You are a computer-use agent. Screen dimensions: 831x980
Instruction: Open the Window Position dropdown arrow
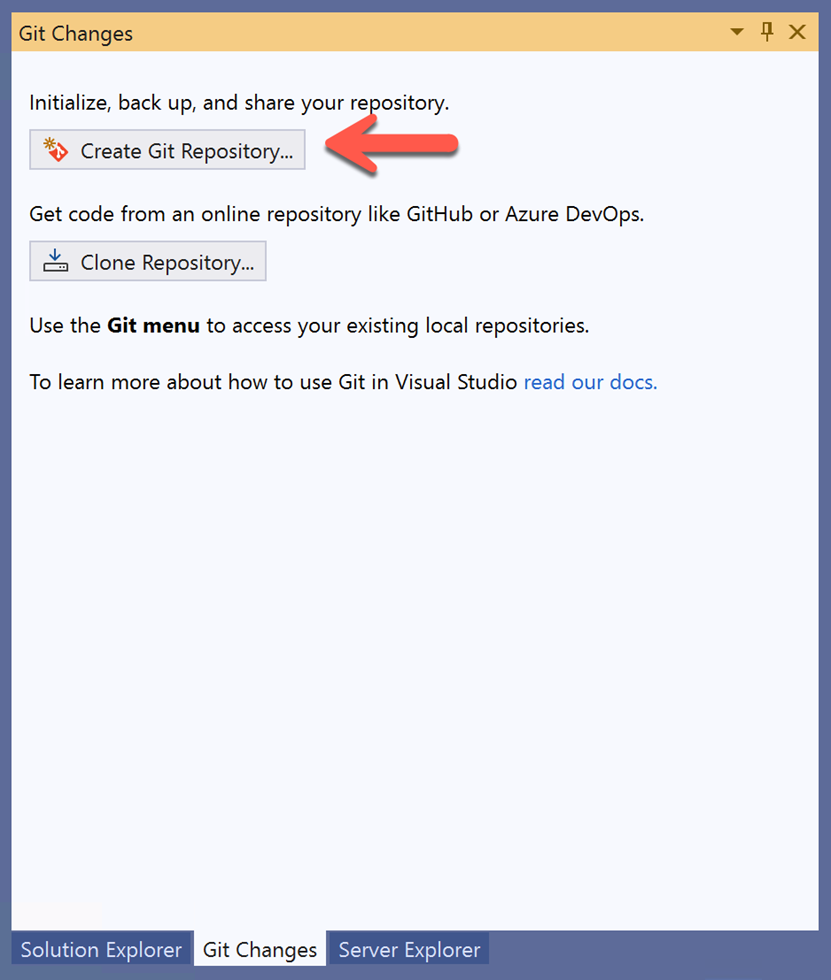coord(737,32)
